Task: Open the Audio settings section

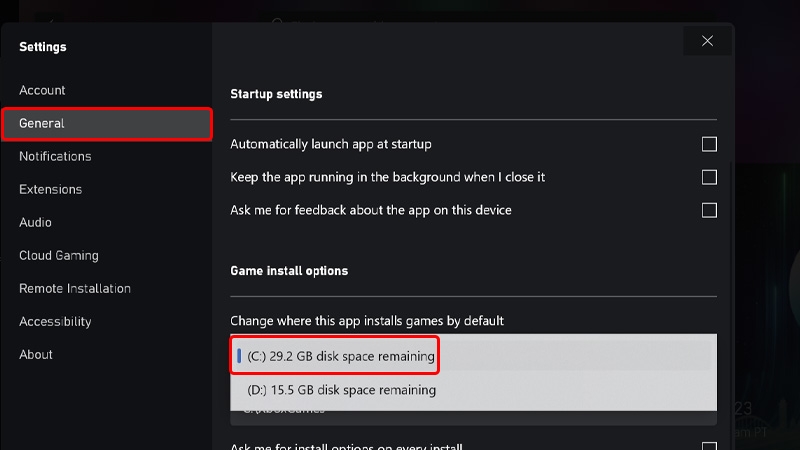Action: click(35, 222)
